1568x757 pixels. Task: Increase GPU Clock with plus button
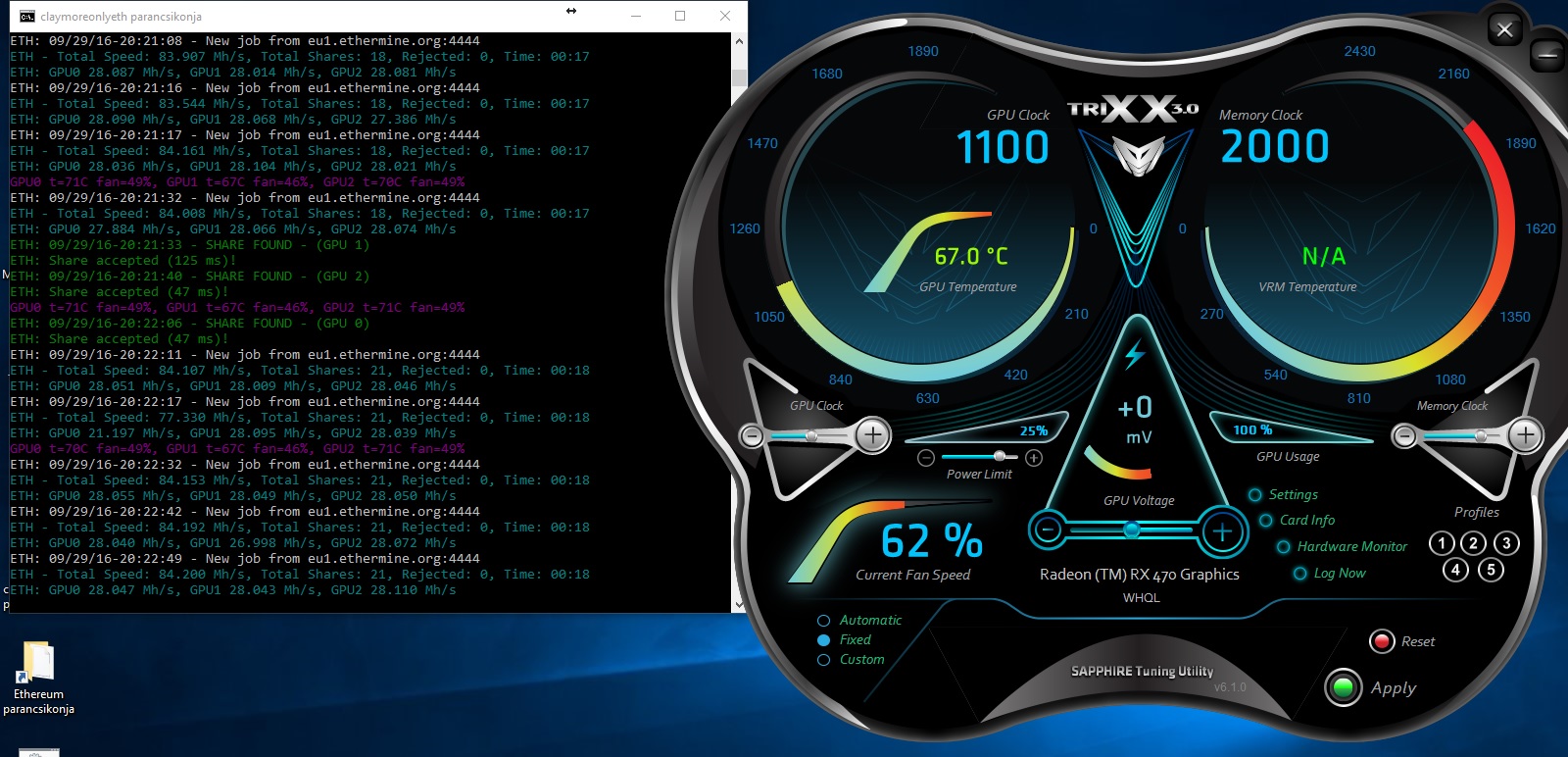click(873, 434)
